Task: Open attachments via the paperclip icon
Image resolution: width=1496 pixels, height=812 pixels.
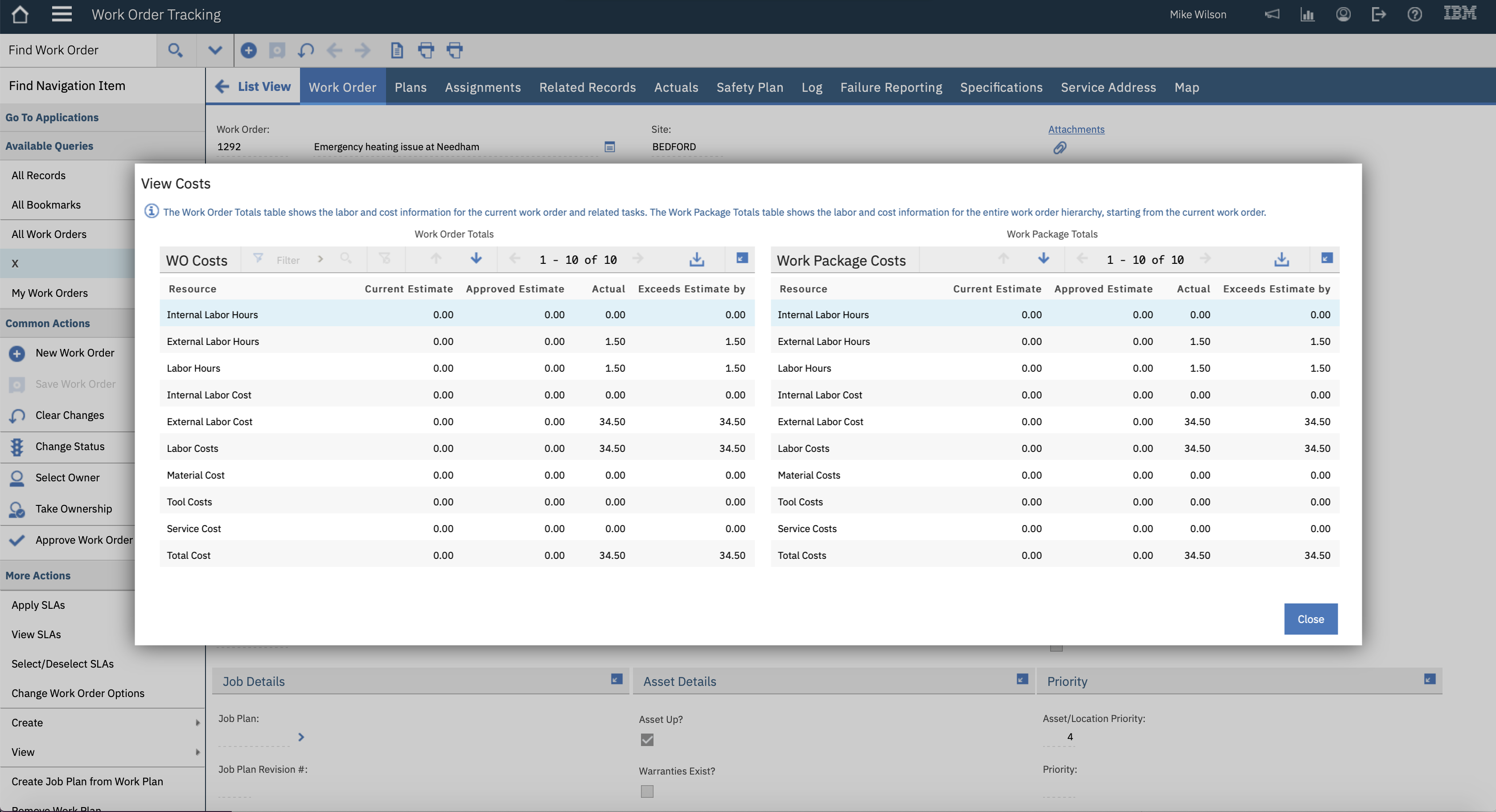Action: 1059,148
